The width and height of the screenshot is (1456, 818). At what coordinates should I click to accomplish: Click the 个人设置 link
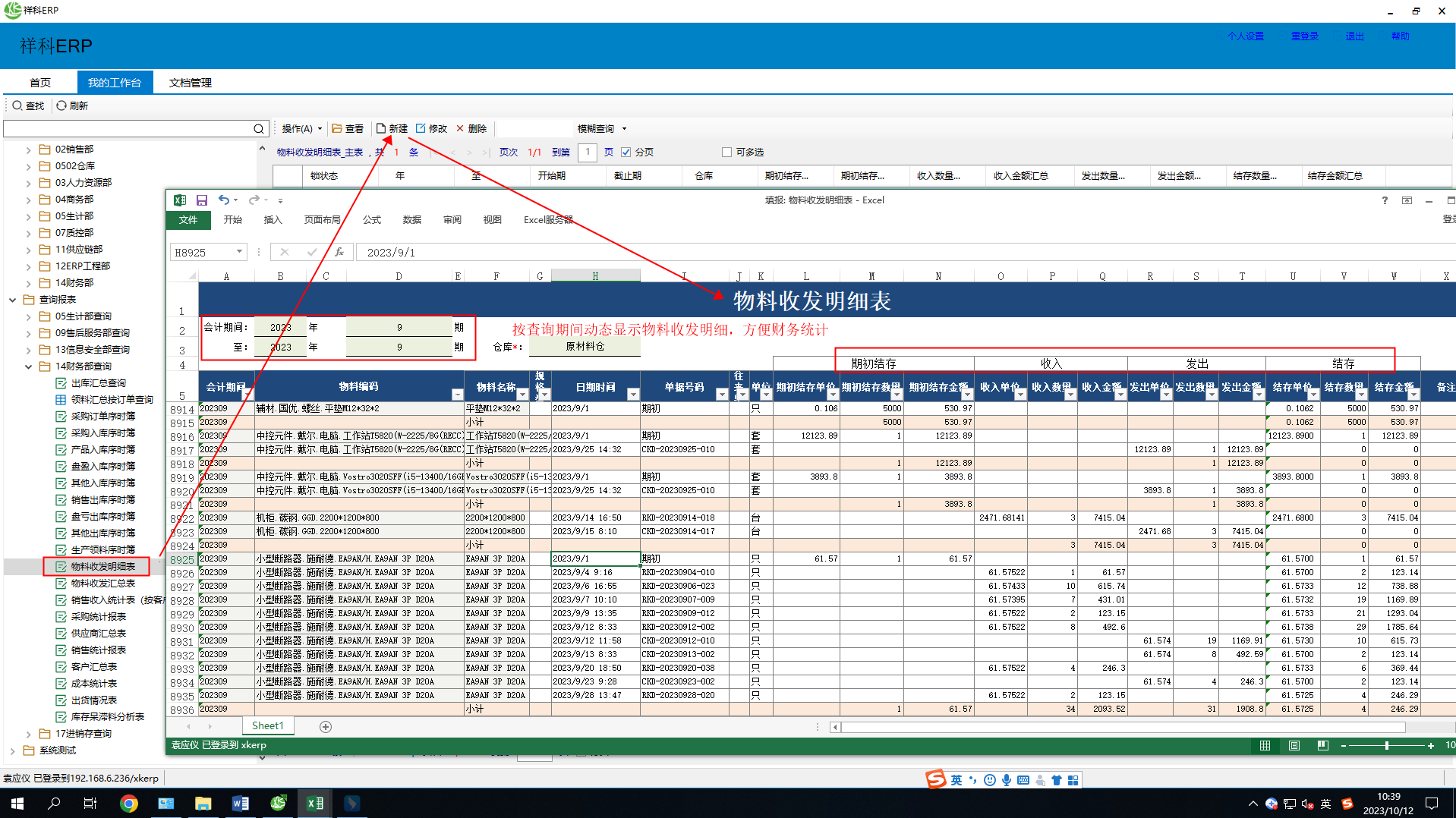click(1245, 36)
